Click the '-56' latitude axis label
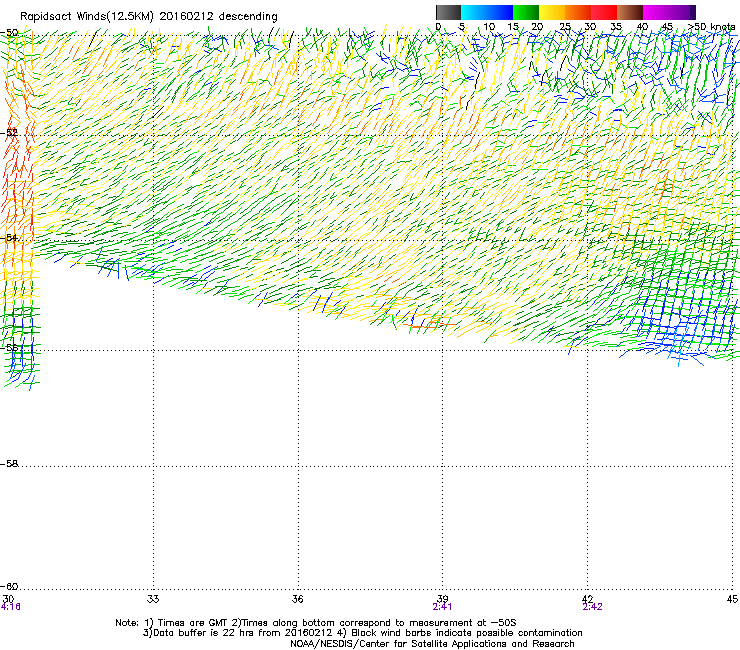This screenshot has width=740, height=650. 9,347
